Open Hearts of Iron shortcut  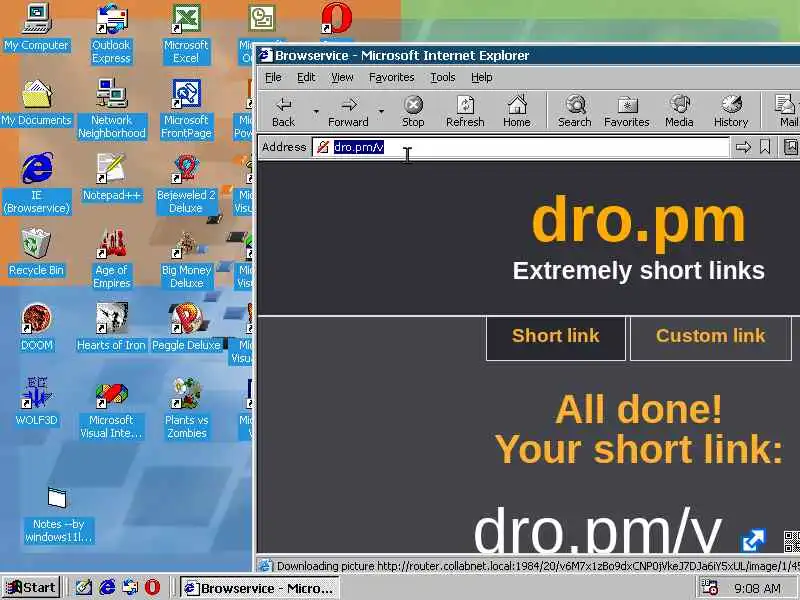pyautogui.click(x=111, y=328)
